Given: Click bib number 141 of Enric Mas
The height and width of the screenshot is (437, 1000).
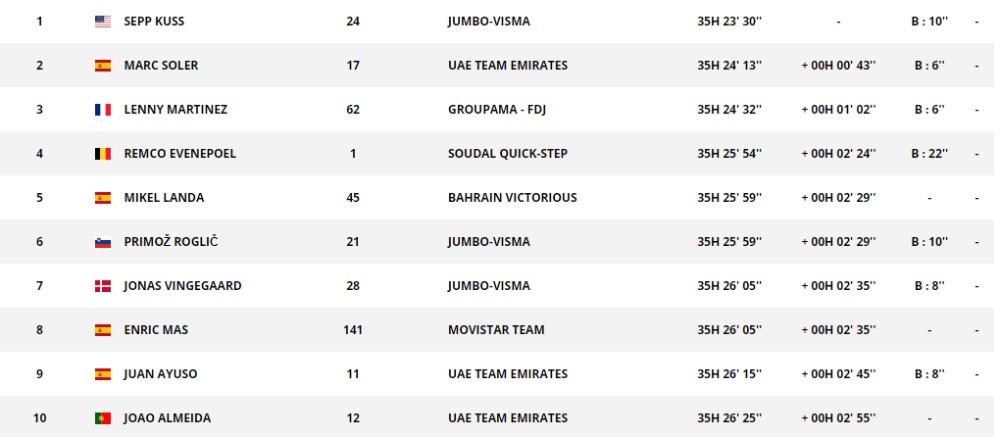Looking at the screenshot, I should [353, 330].
